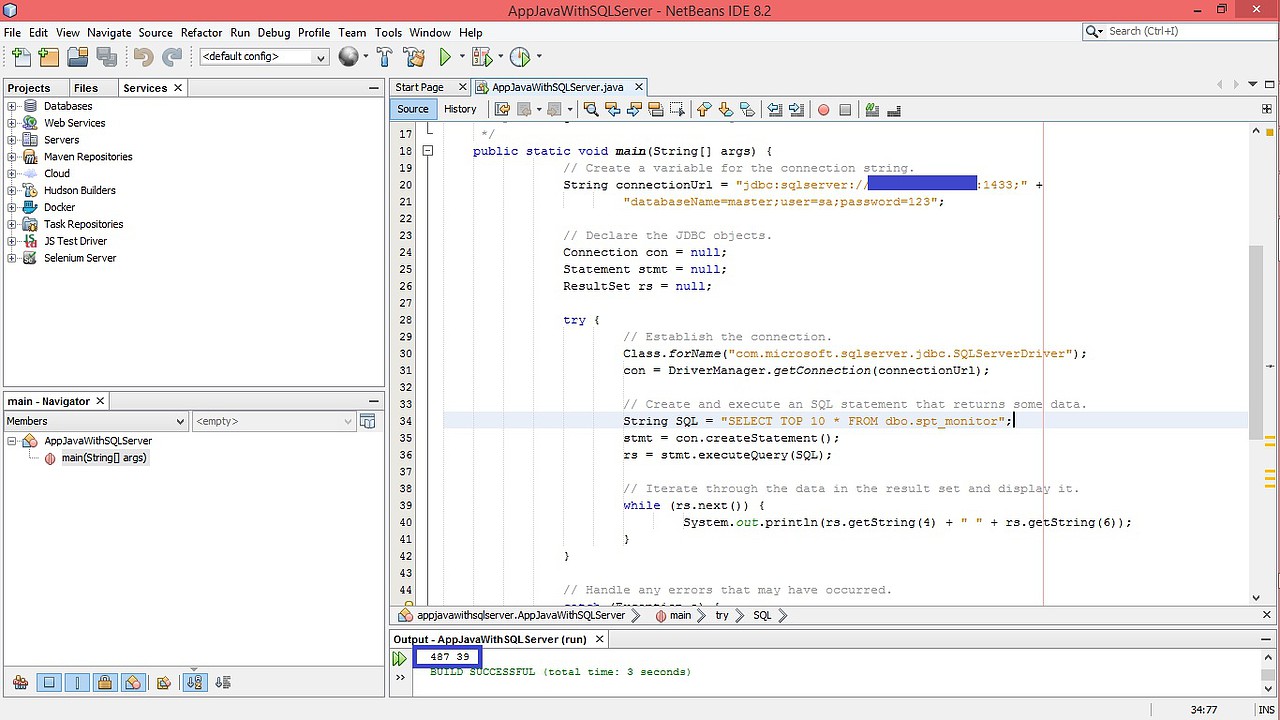Click the New Project toolbar icon
This screenshot has height=720, width=1280.
[x=48, y=57]
